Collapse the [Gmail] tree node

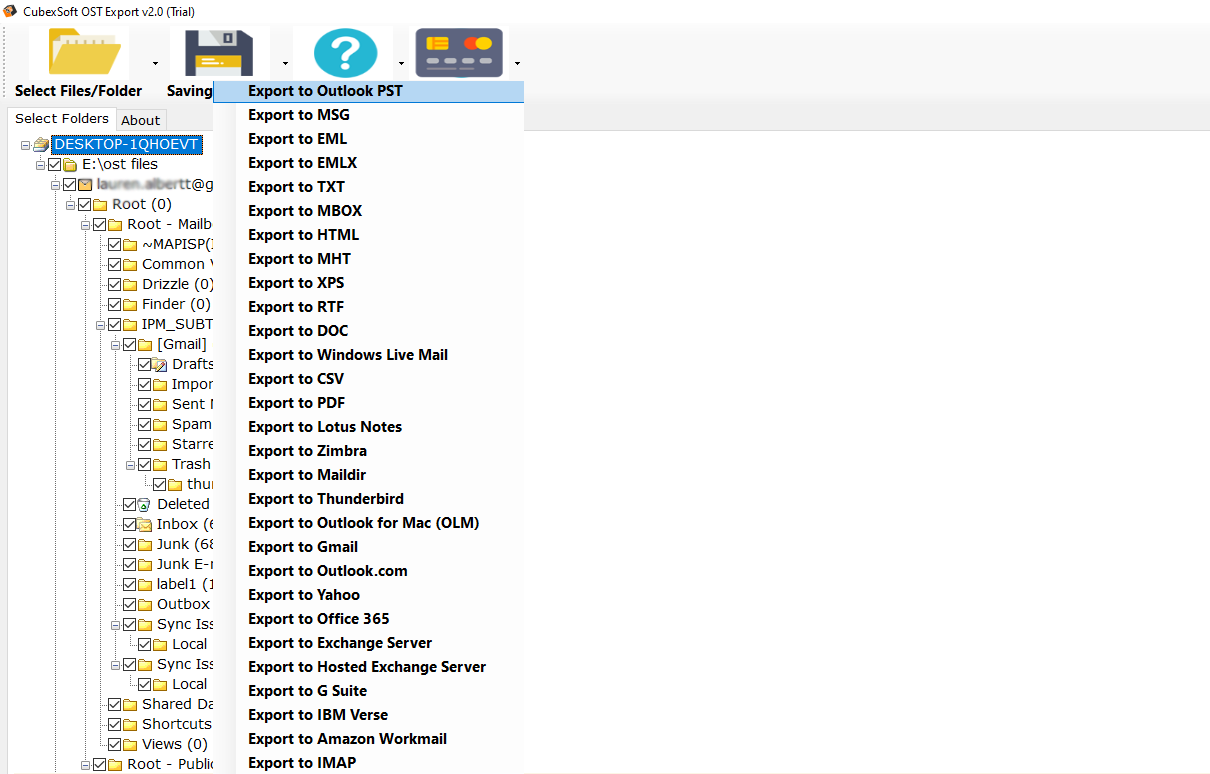pos(116,344)
